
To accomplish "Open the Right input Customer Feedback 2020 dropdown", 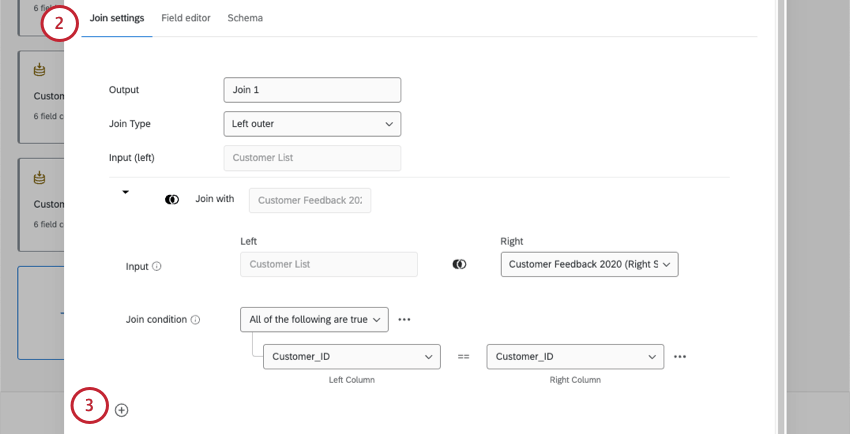I will pyautogui.click(x=589, y=264).
